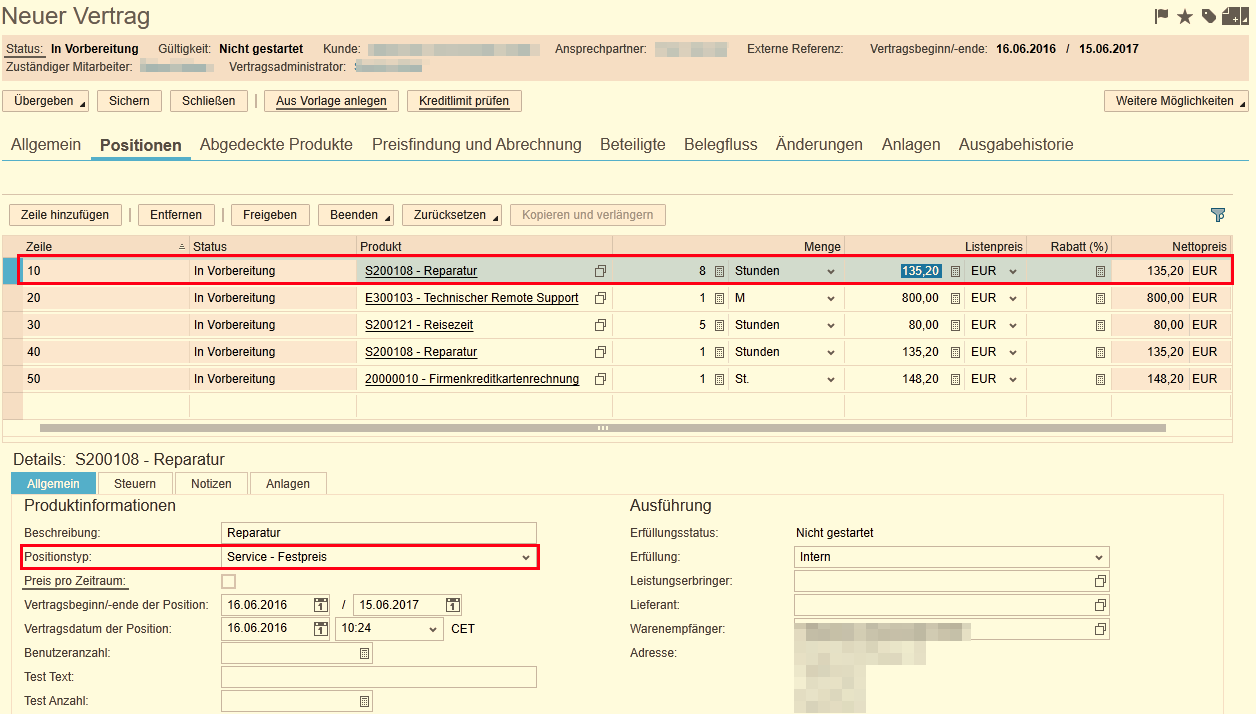
Task: Select the Steuern details tab
Action: click(134, 484)
